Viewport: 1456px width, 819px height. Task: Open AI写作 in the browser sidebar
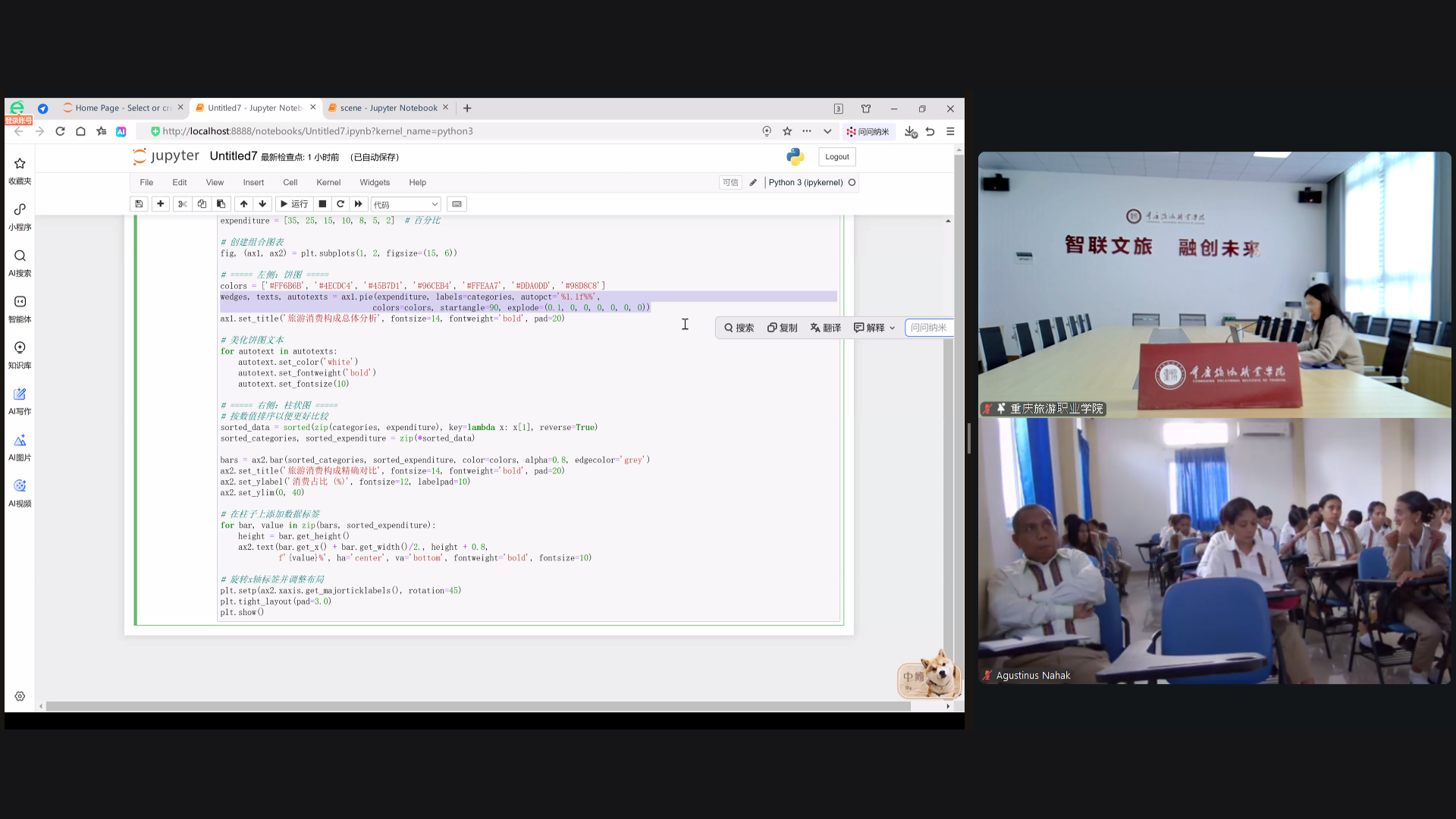coord(20,400)
